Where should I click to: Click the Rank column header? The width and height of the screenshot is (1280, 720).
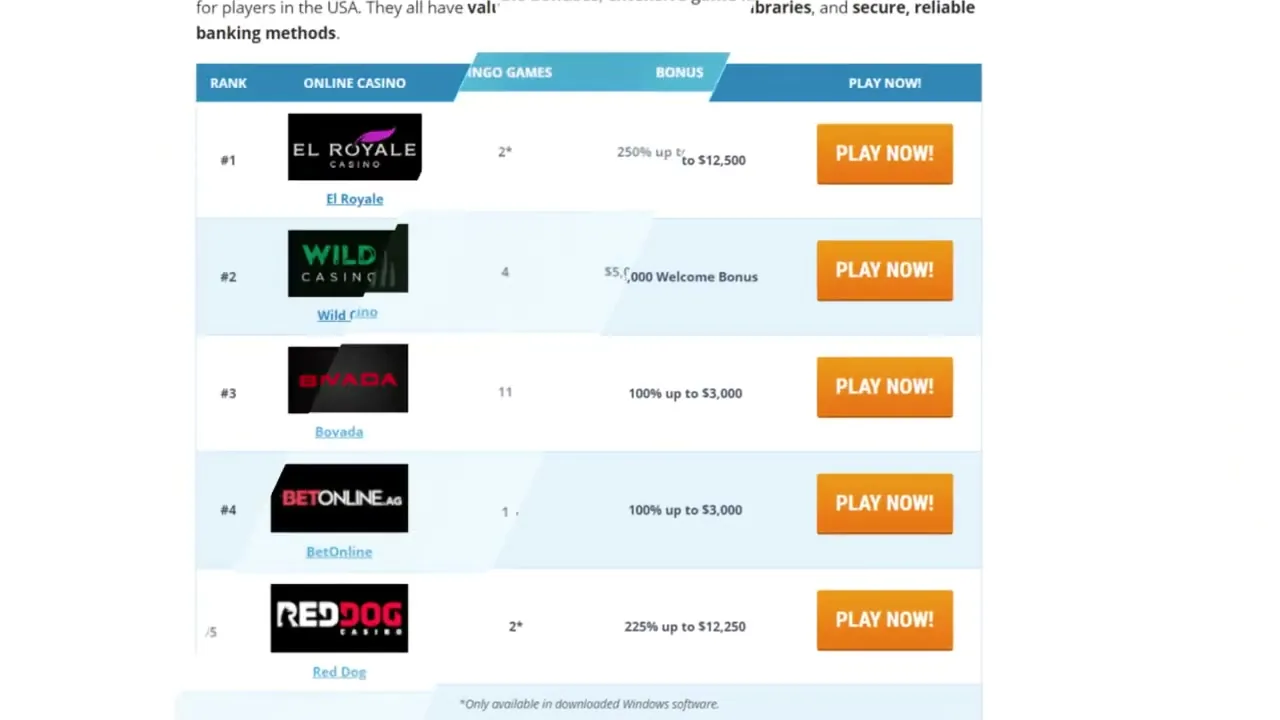point(228,83)
